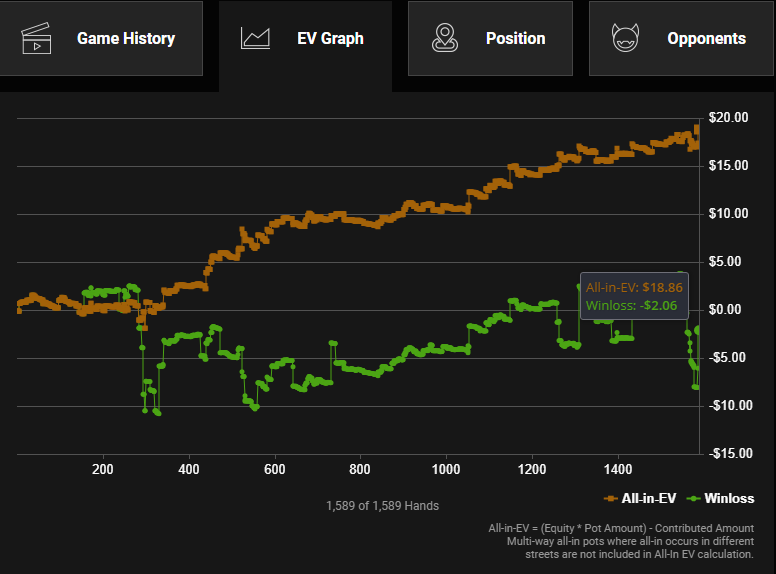Click the 1200 hands x-axis label
The image size is (776, 574).
(x=532, y=469)
